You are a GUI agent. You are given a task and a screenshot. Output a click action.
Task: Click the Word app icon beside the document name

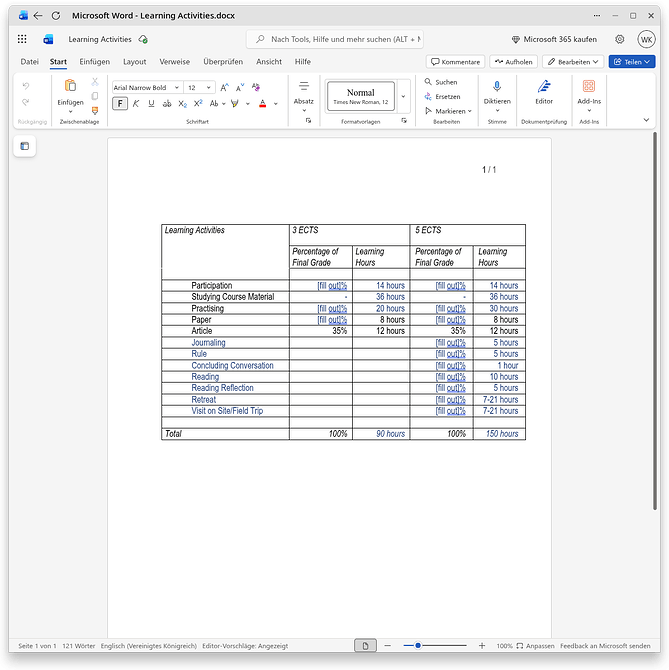pyautogui.click(x=48, y=39)
